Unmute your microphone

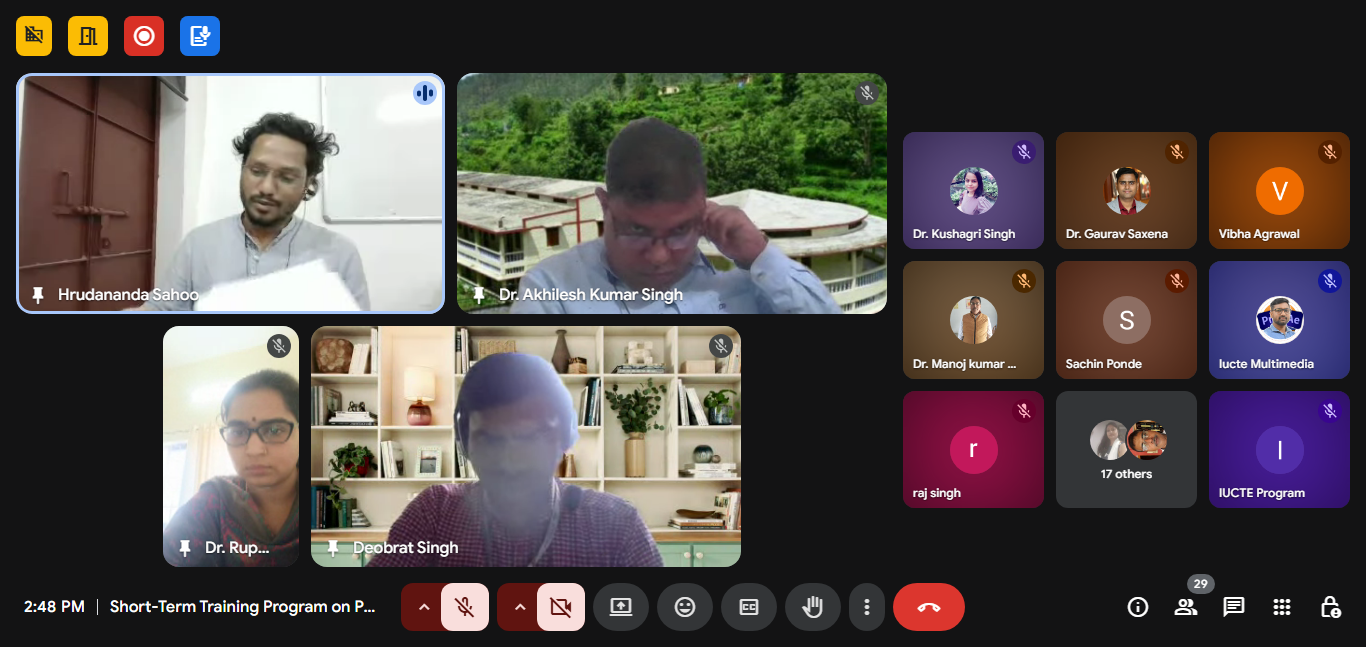click(x=464, y=607)
